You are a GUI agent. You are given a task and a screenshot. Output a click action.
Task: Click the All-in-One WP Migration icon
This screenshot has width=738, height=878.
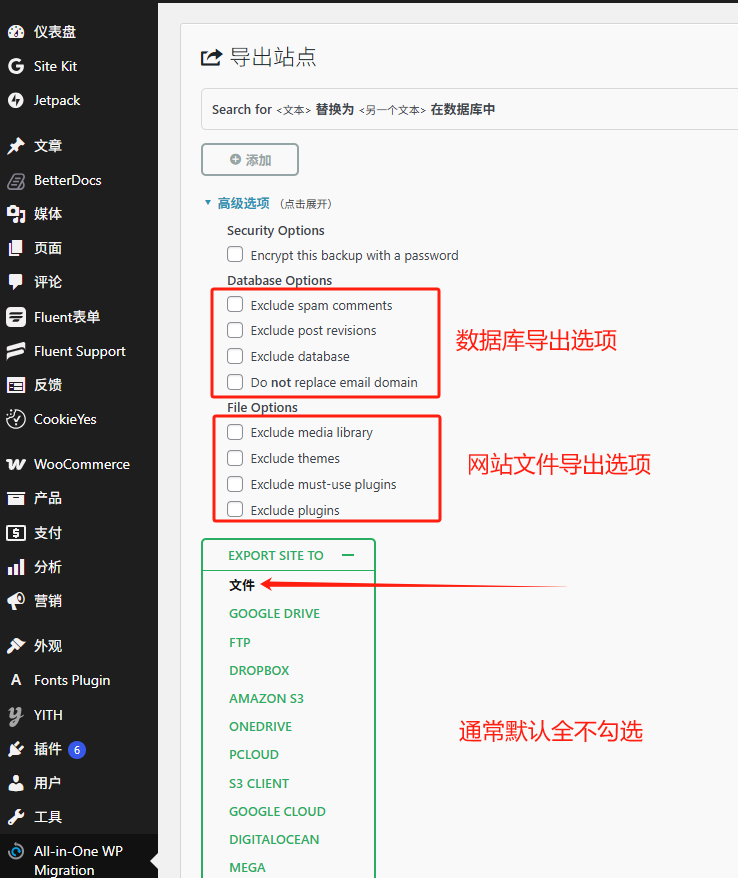tap(16, 852)
